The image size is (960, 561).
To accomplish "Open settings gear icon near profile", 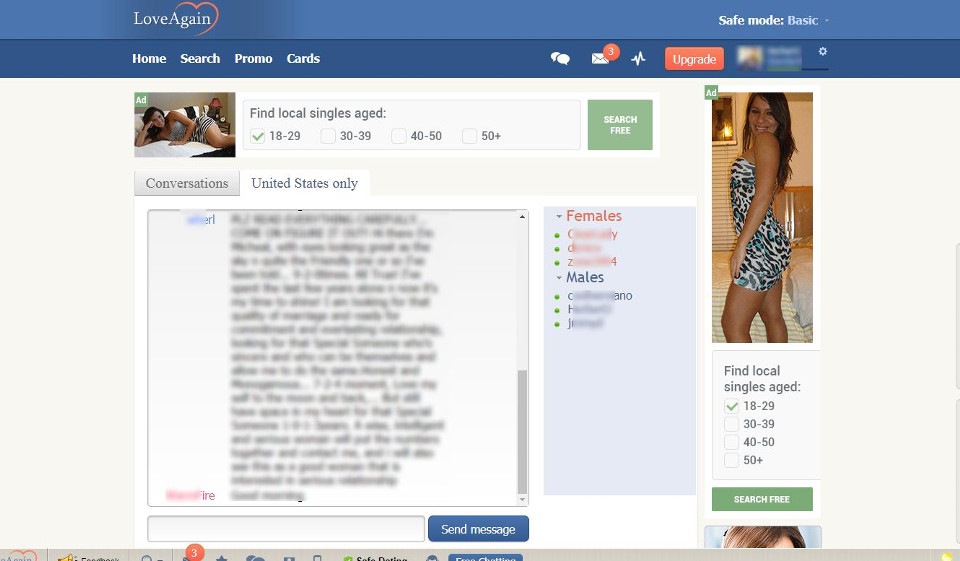I will (822, 51).
